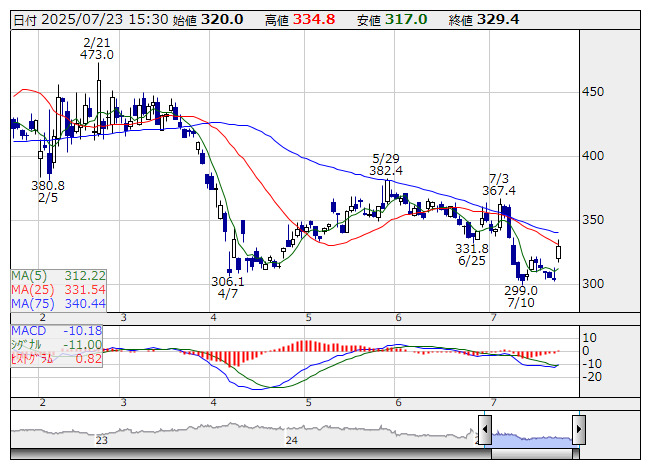Screen dimensions: 653x470
Task: Click the month 5 label under price chart
Action: (x=308, y=318)
